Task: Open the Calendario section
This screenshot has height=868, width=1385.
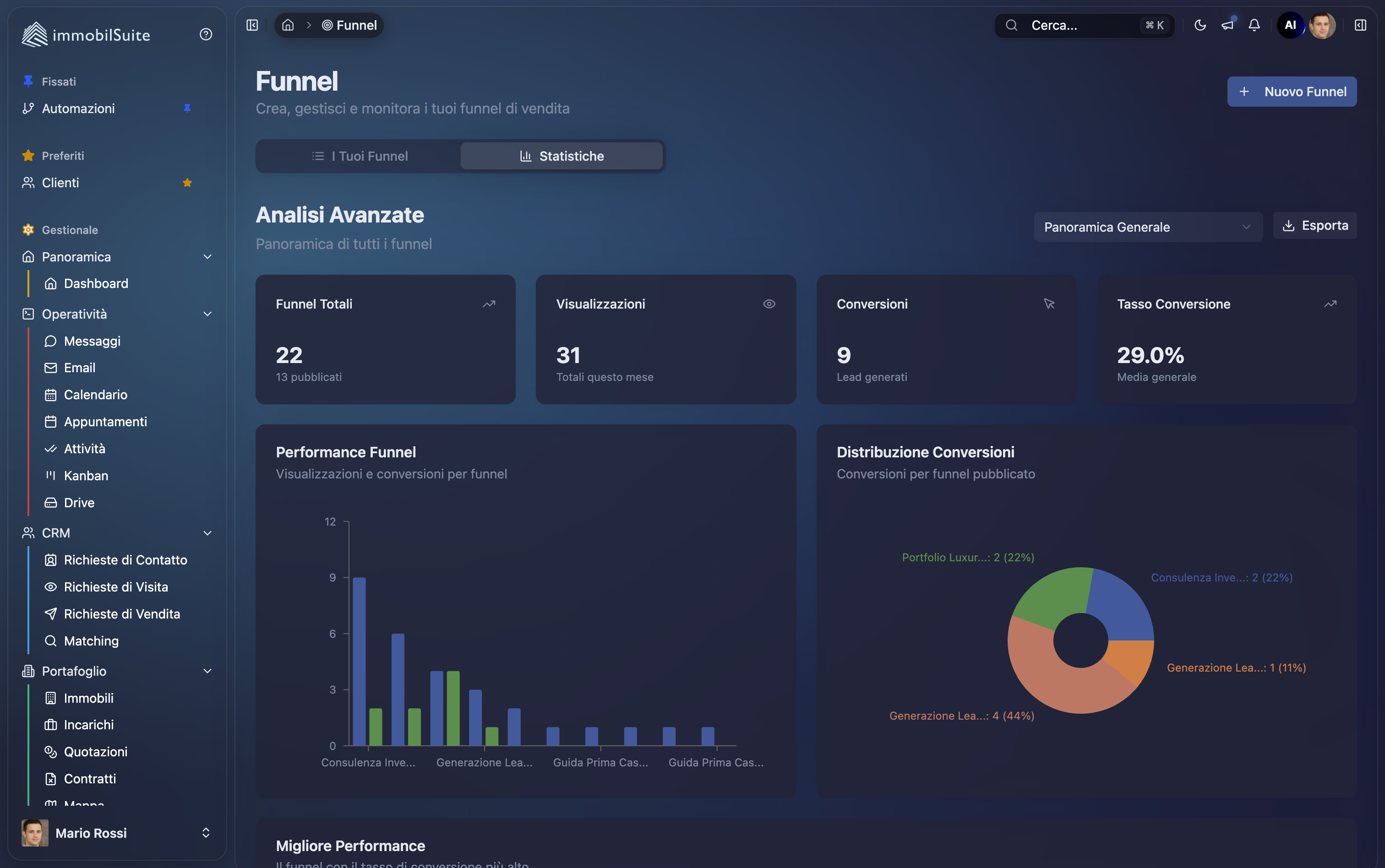Action: (x=95, y=394)
